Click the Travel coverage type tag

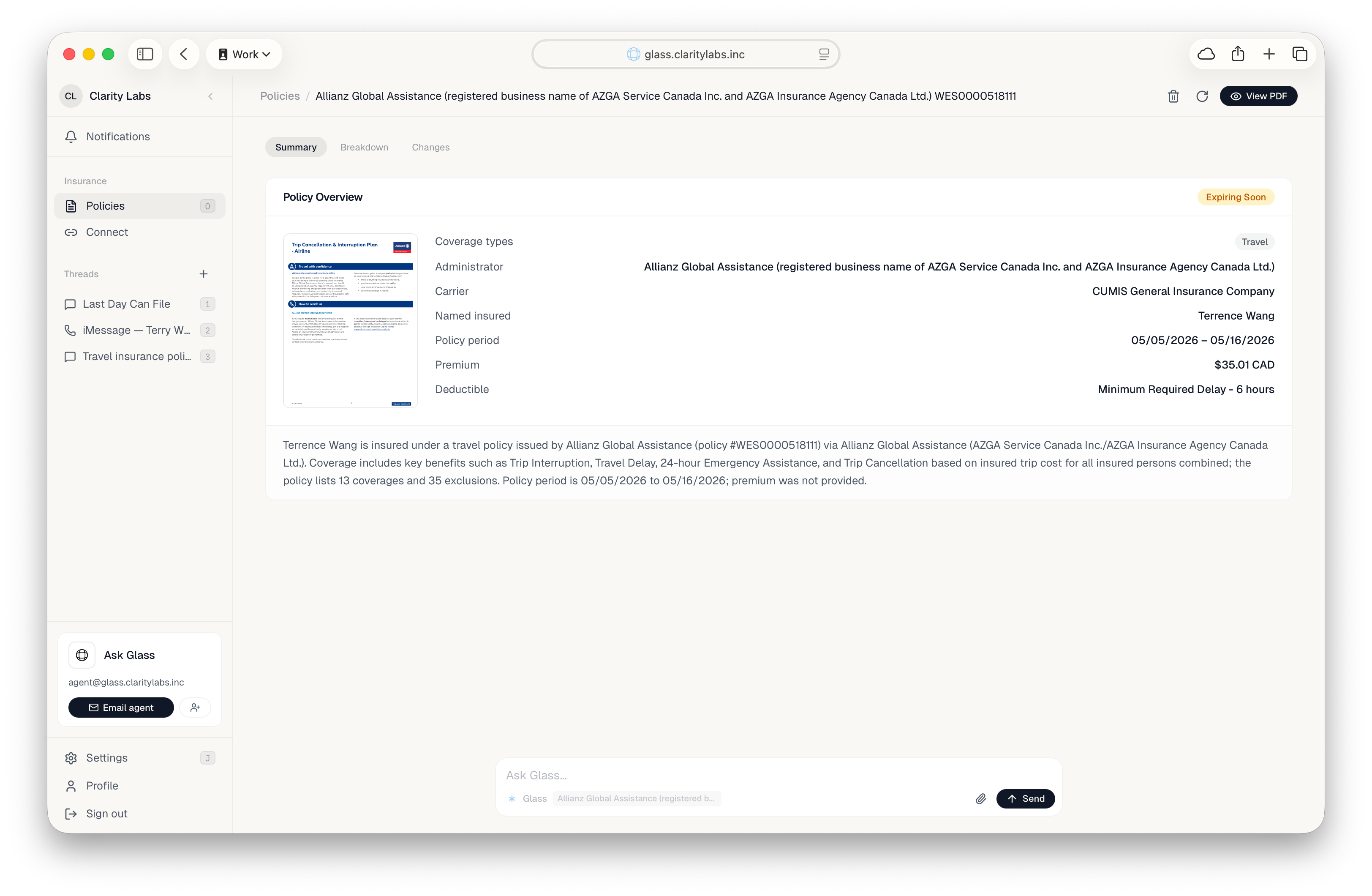(x=1255, y=242)
